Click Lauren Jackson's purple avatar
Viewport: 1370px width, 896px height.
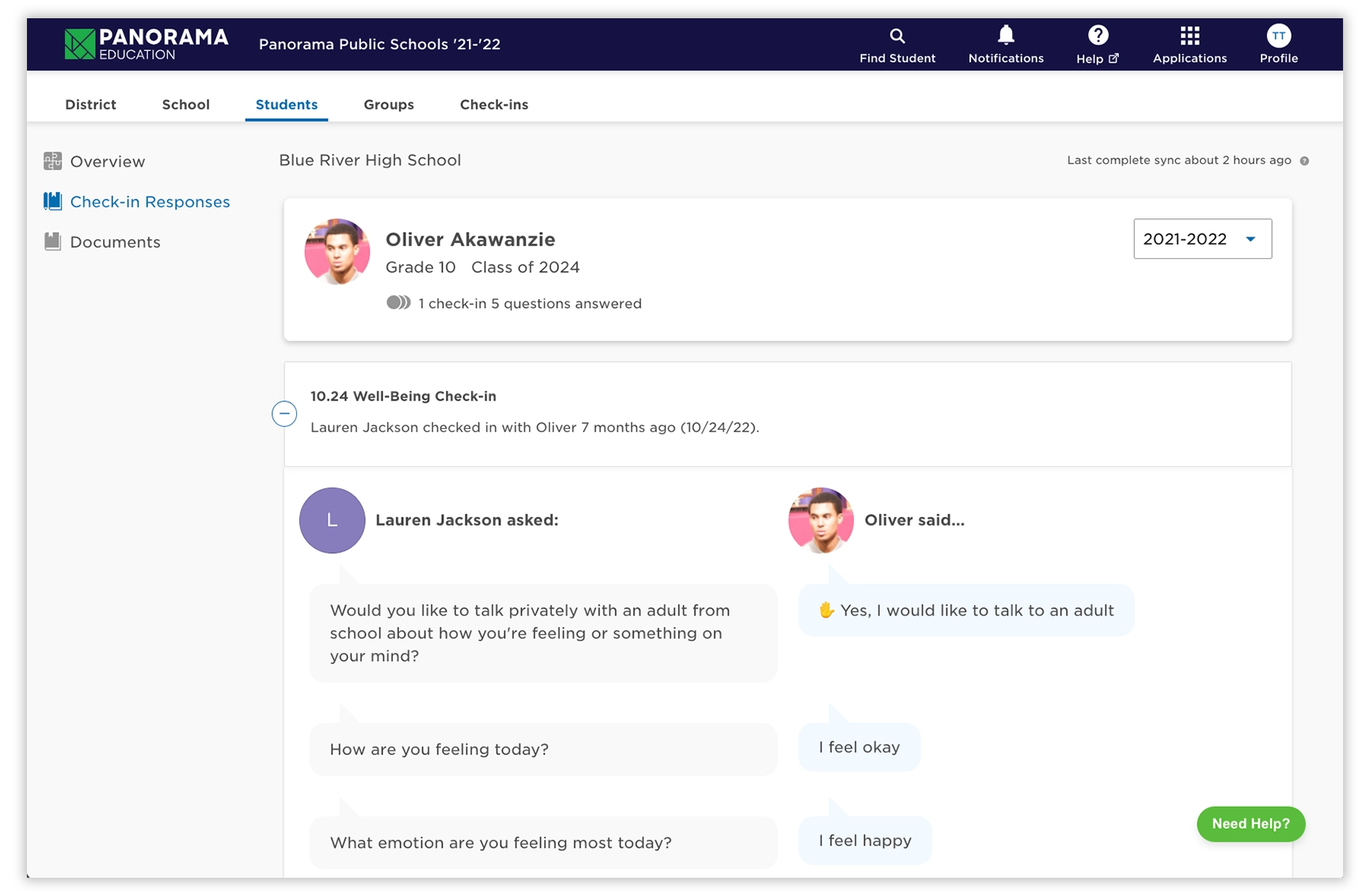(x=332, y=520)
